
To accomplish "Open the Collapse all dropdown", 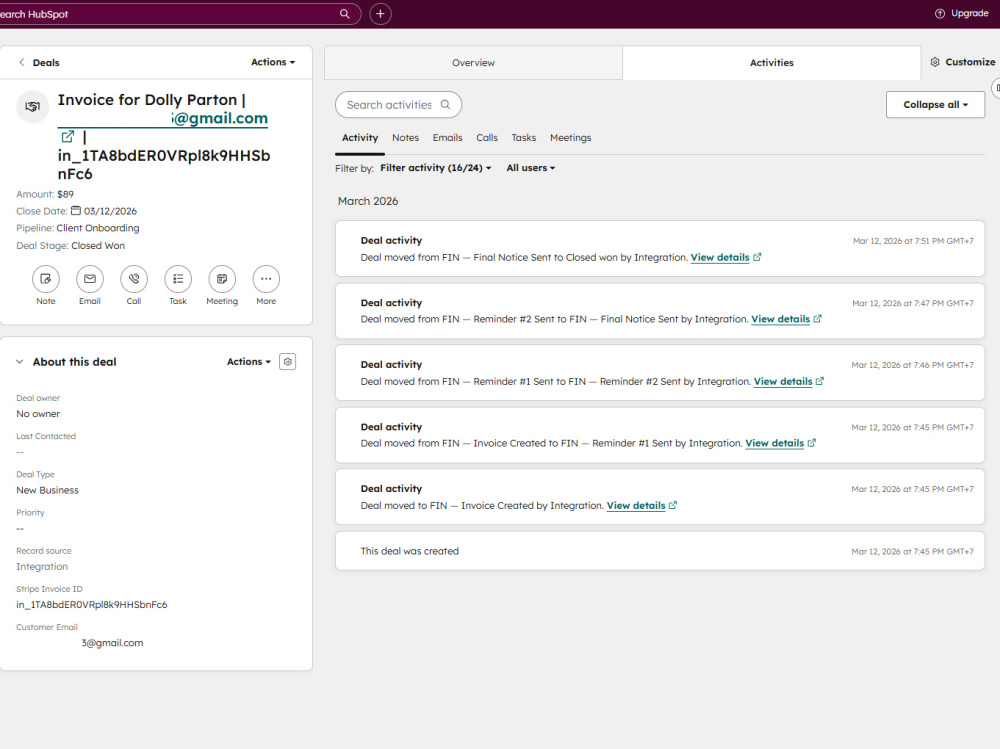I will pos(935,105).
